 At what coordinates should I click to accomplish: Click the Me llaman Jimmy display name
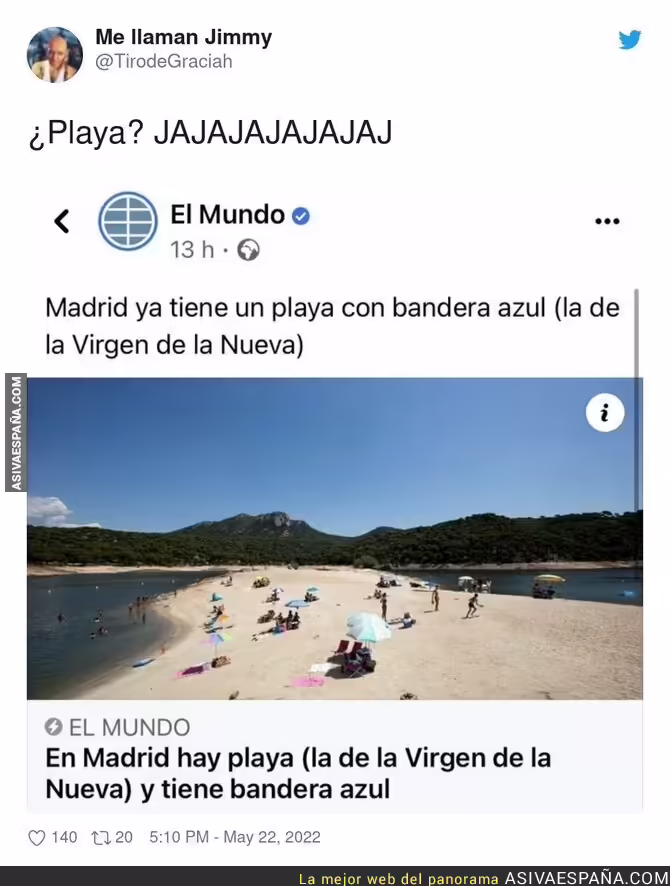[184, 37]
